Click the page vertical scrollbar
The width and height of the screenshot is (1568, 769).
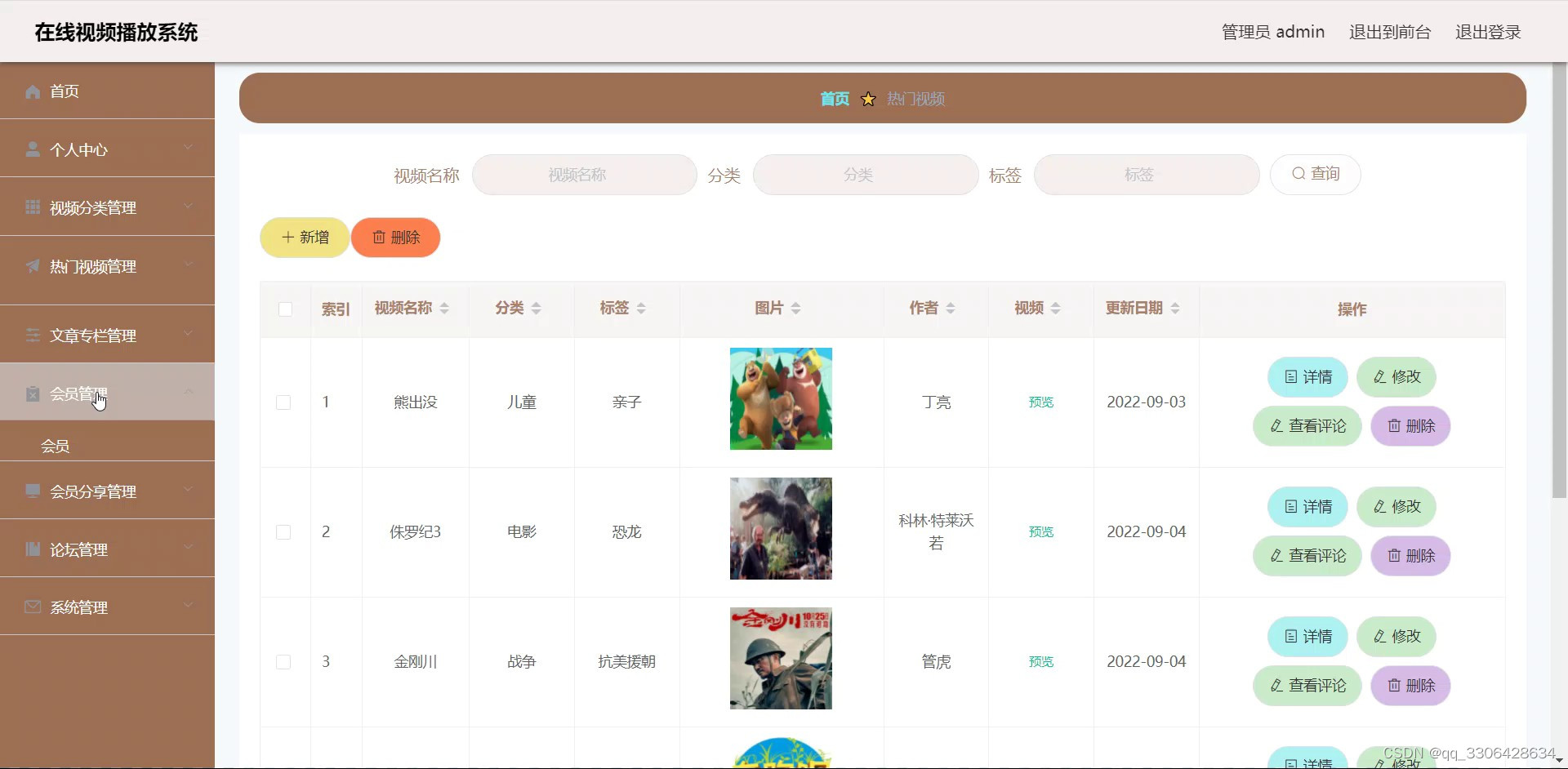(x=1560, y=279)
